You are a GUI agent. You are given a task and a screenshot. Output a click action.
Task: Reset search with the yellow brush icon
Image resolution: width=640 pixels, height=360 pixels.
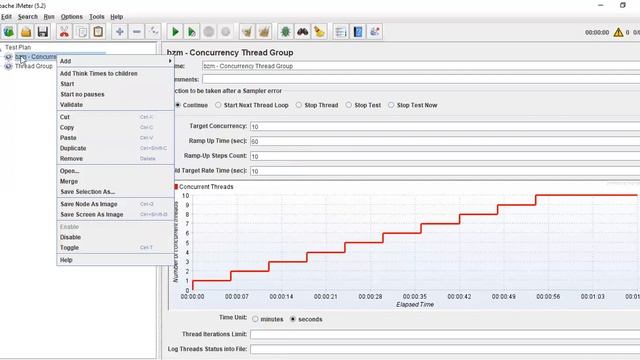click(x=319, y=31)
